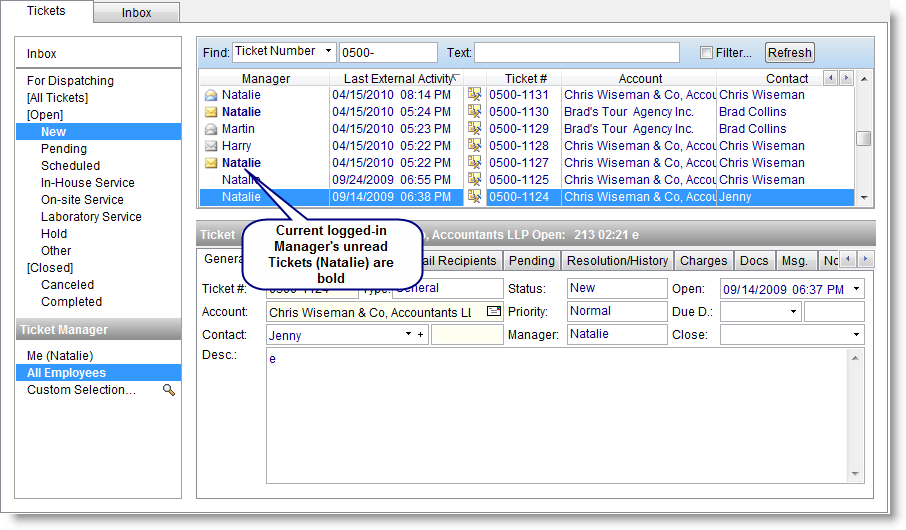906x530 pixels.
Task: Click the plus icon next to Contact field
Action: click(421, 336)
